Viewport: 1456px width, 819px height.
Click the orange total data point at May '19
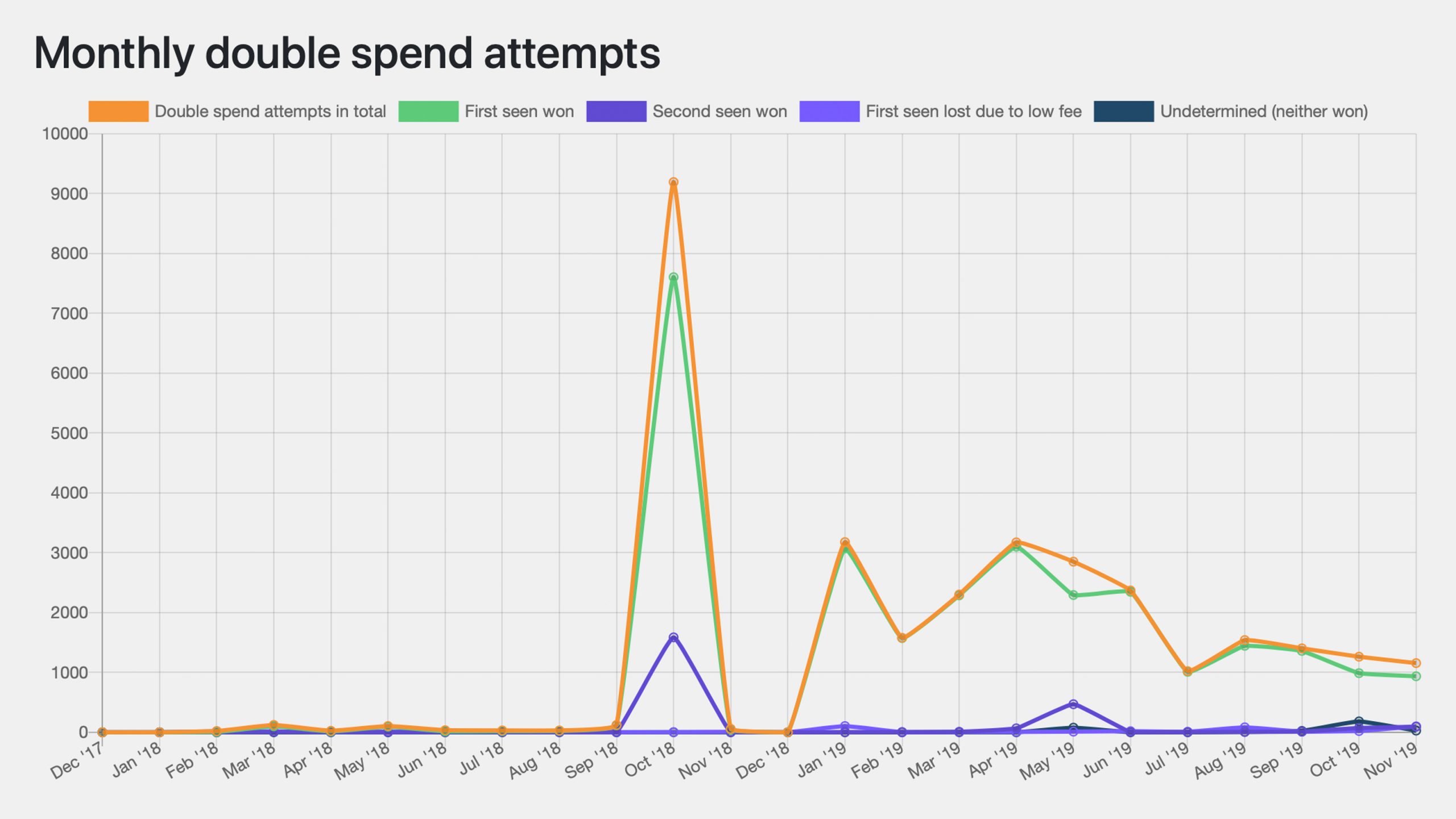coord(1073,561)
